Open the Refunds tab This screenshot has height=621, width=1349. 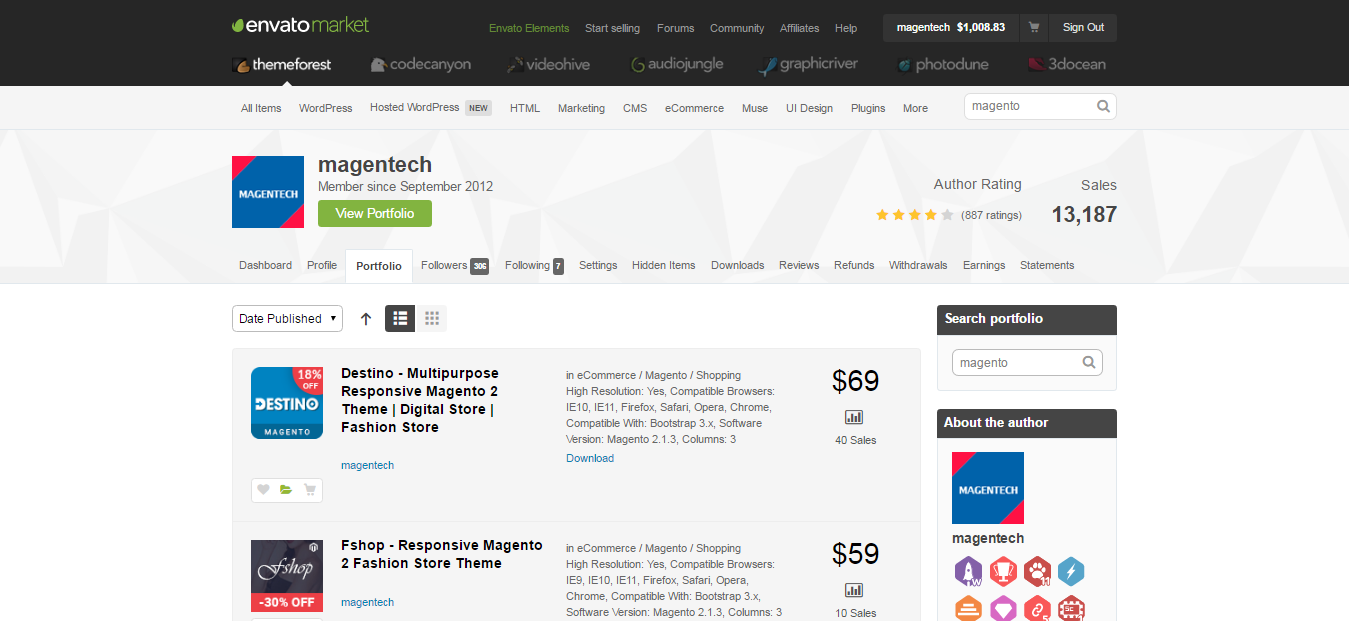tap(854, 265)
